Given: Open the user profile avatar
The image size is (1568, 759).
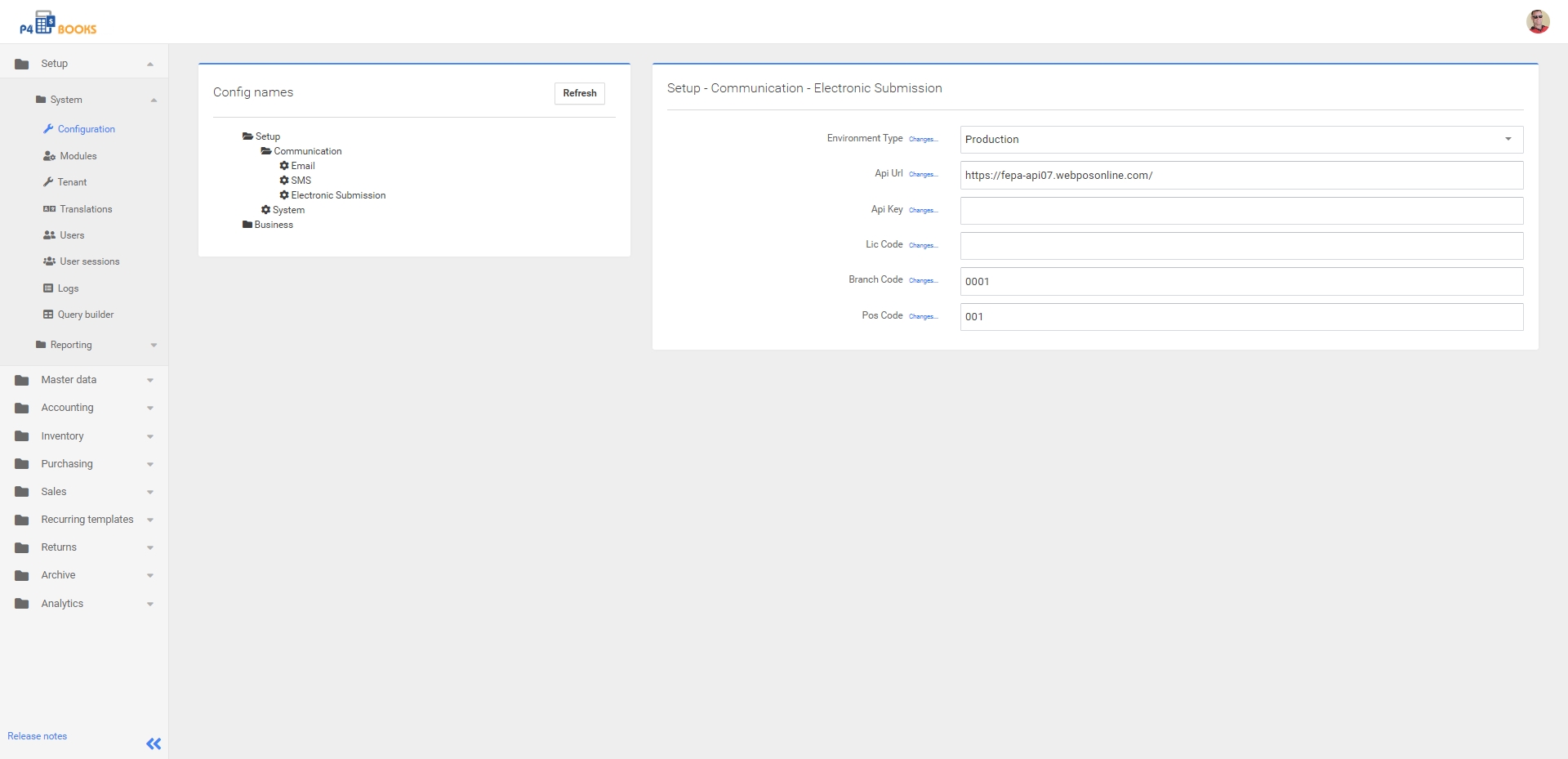Looking at the screenshot, I should click(1537, 21).
